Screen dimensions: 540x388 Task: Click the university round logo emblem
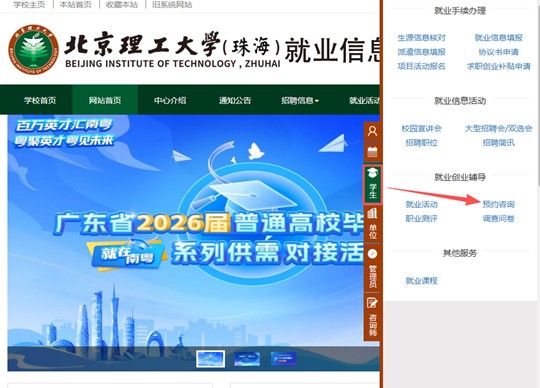[x=33, y=50]
